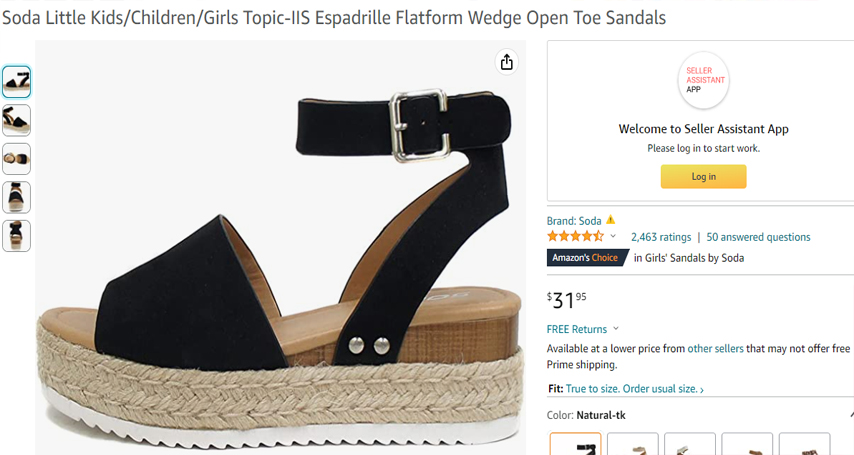Choose the first black color swatch
This screenshot has width=854, height=455.
click(x=576, y=445)
